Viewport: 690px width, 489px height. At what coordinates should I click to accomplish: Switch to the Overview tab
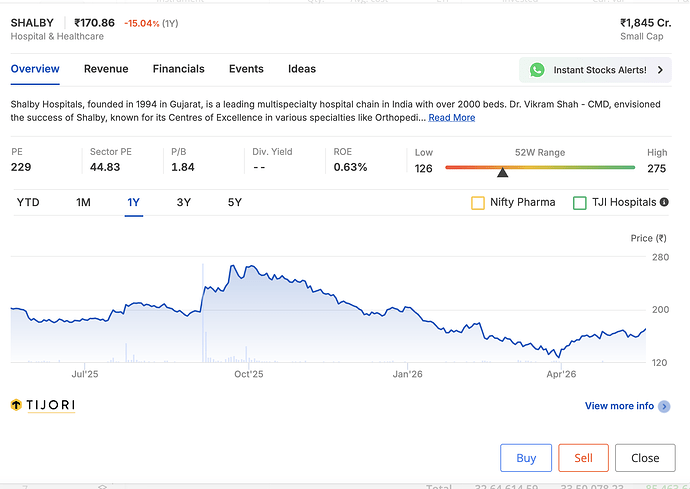(35, 69)
